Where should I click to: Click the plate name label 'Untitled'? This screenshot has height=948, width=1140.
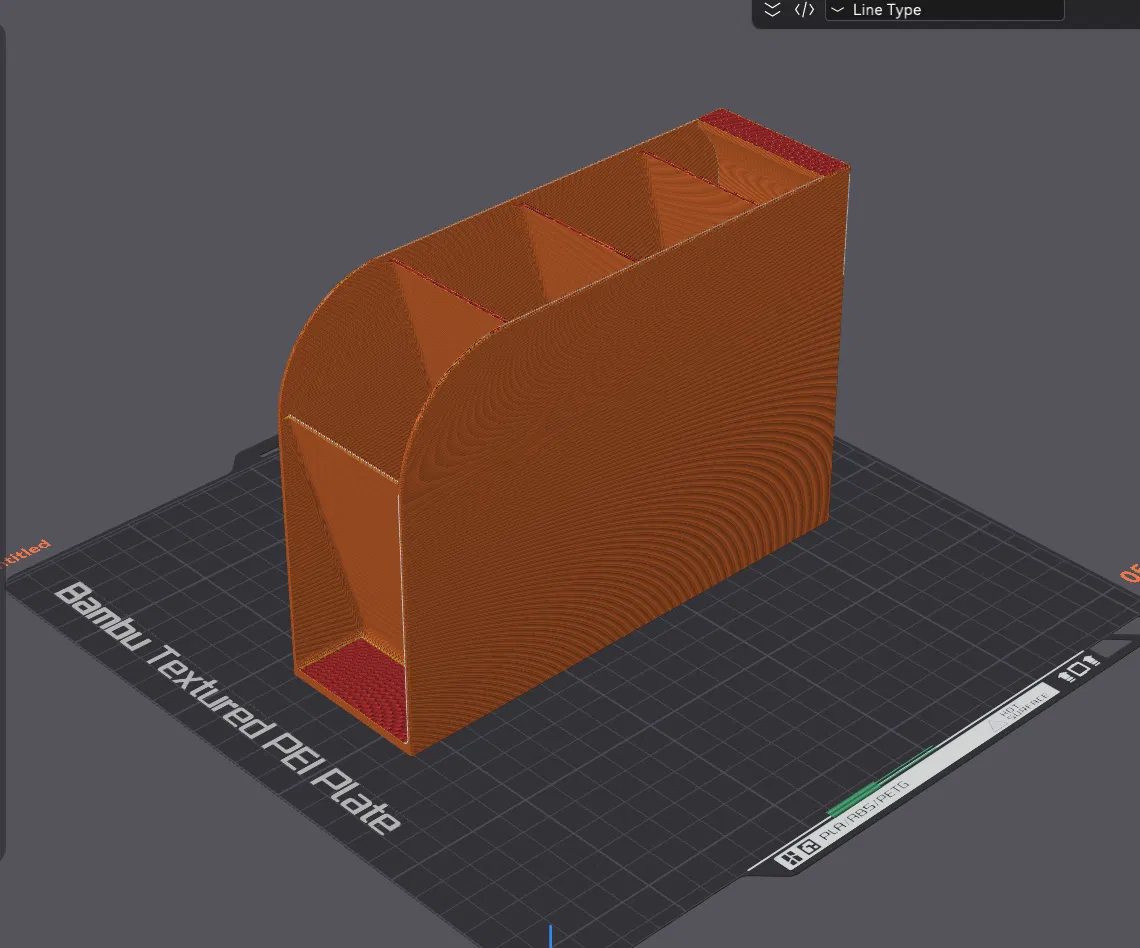[x=25, y=554]
